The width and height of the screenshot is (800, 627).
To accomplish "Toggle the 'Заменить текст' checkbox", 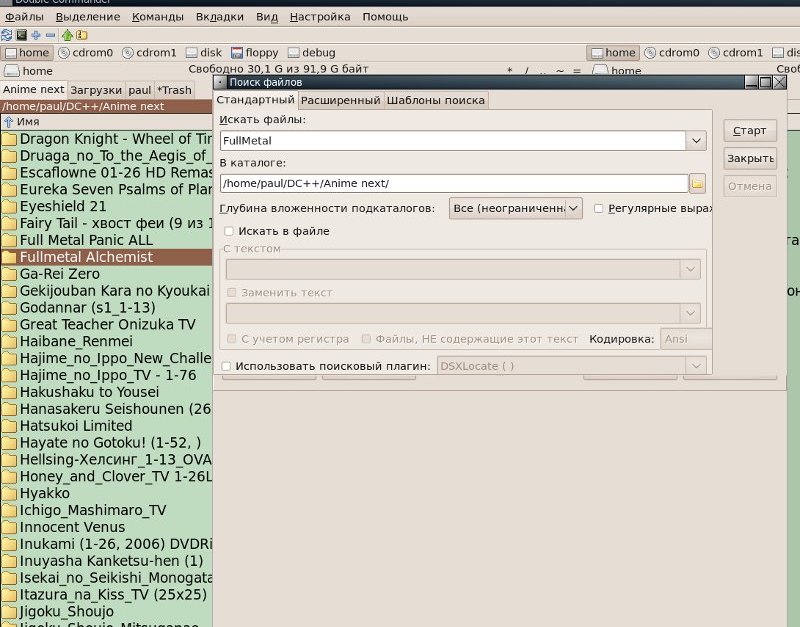I will (x=231, y=292).
